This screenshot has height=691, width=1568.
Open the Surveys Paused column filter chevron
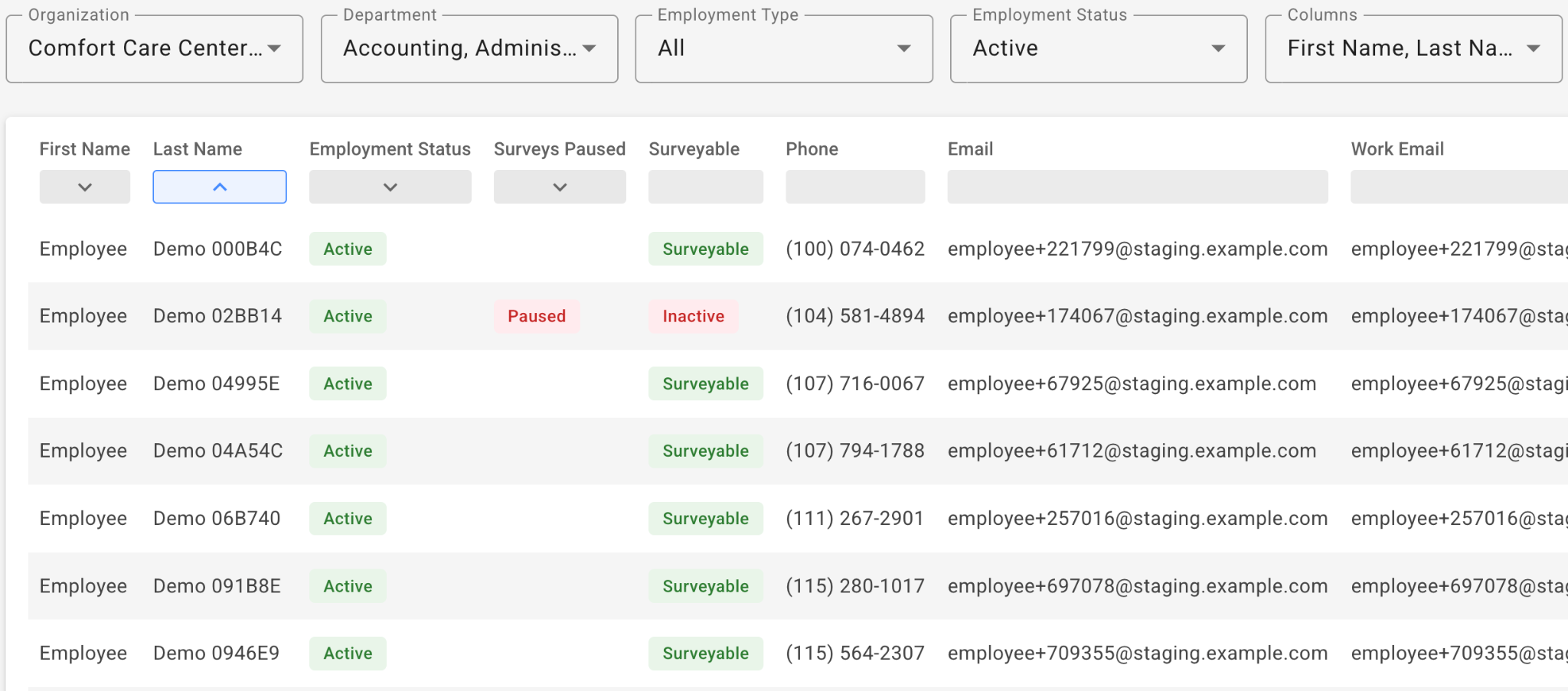tap(560, 187)
